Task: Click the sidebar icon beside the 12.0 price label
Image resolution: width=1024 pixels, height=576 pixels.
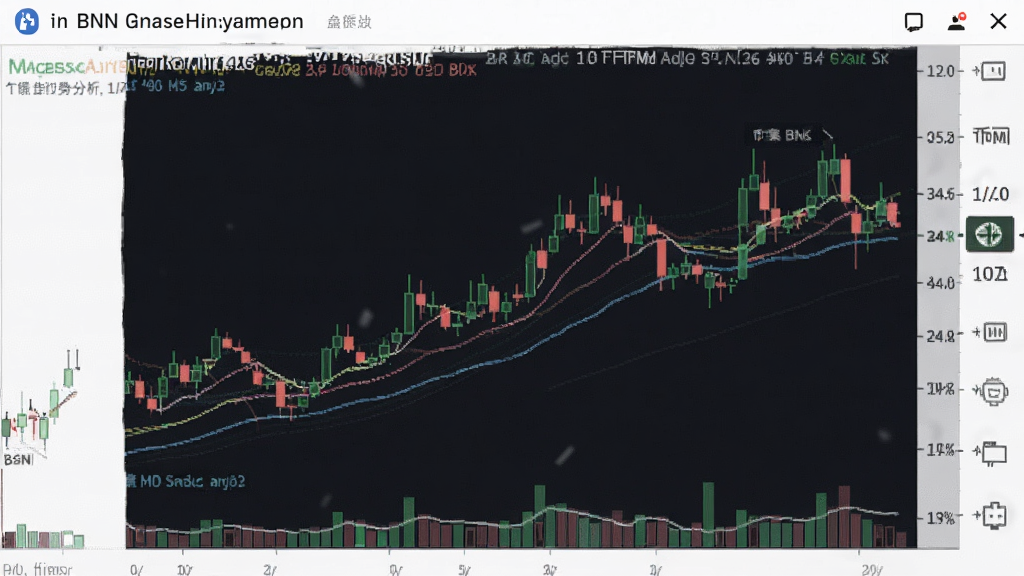Action: pyautogui.click(x=992, y=71)
